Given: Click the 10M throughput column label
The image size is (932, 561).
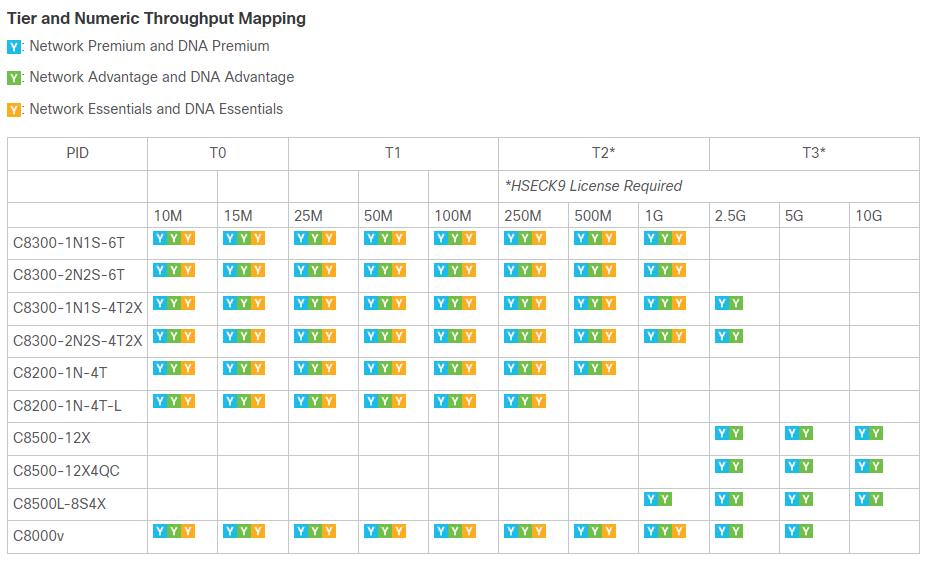Looking at the screenshot, I should (x=168, y=216).
